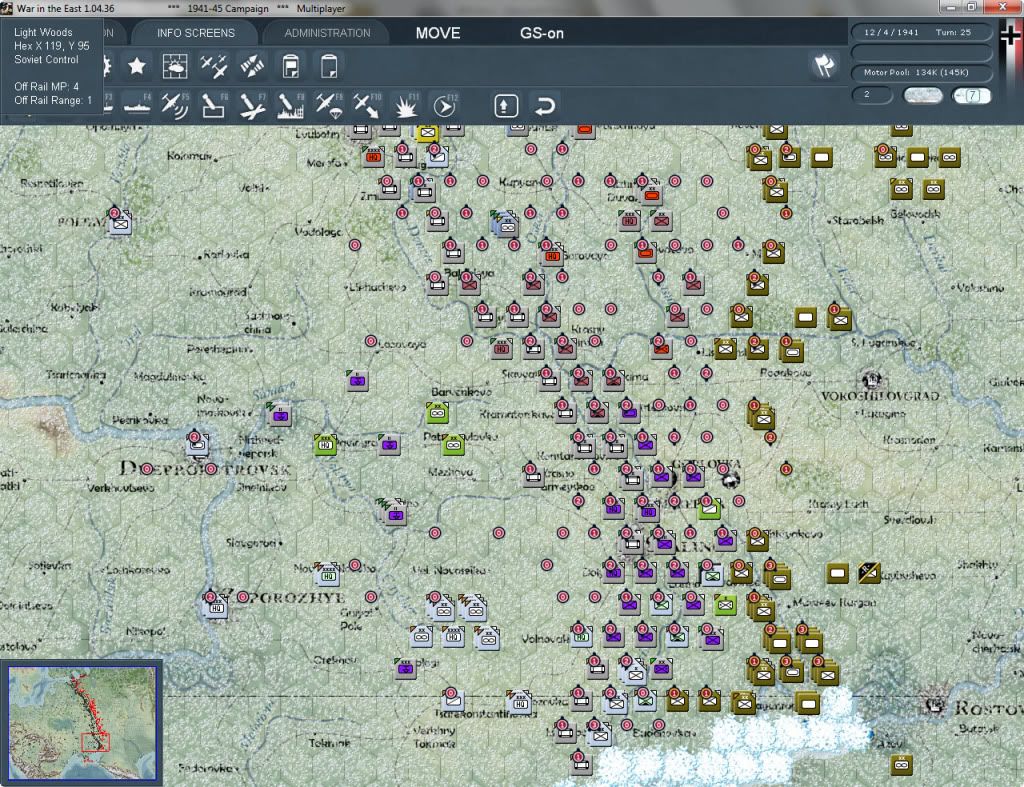Click the undo return-arrow icon

click(545, 106)
